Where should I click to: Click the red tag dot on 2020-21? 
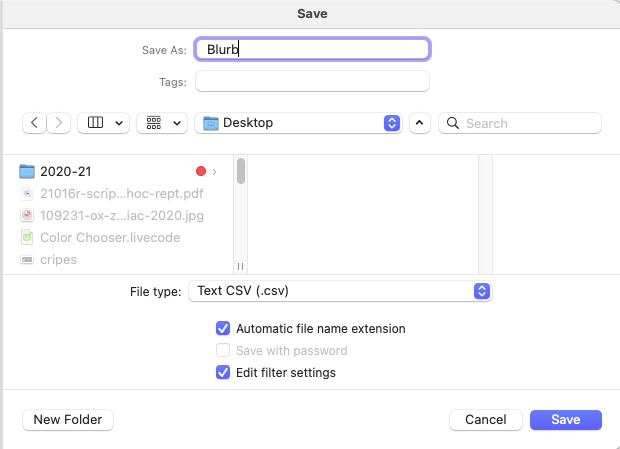pyautogui.click(x=201, y=171)
